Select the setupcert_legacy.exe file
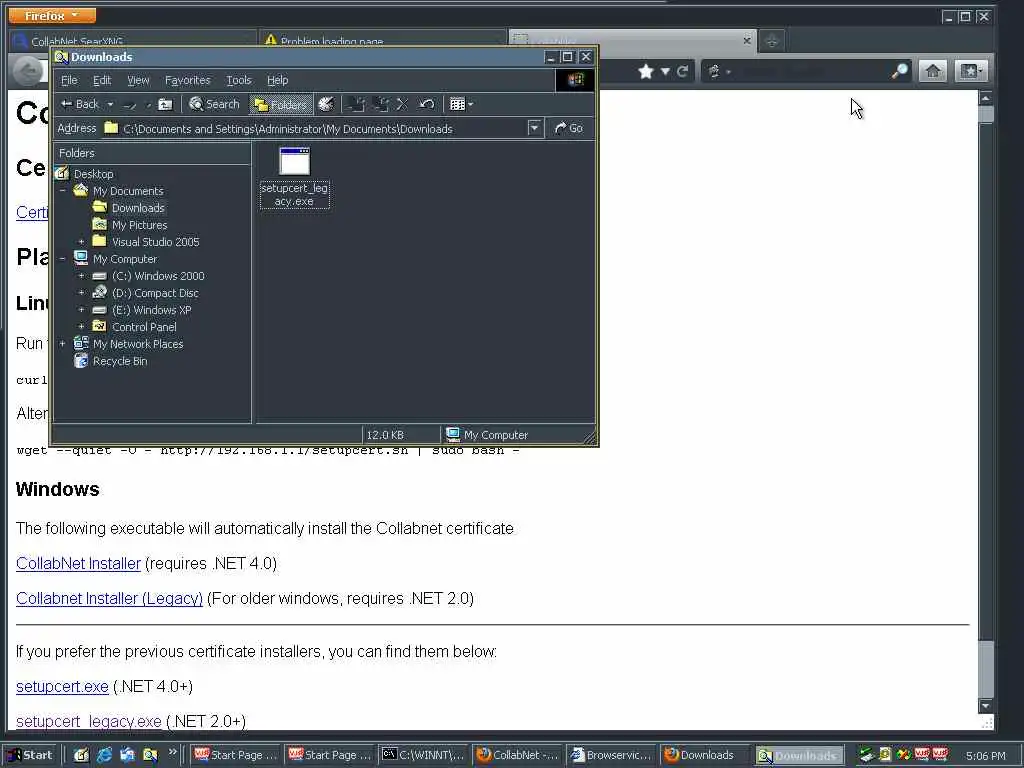 [295, 178]
